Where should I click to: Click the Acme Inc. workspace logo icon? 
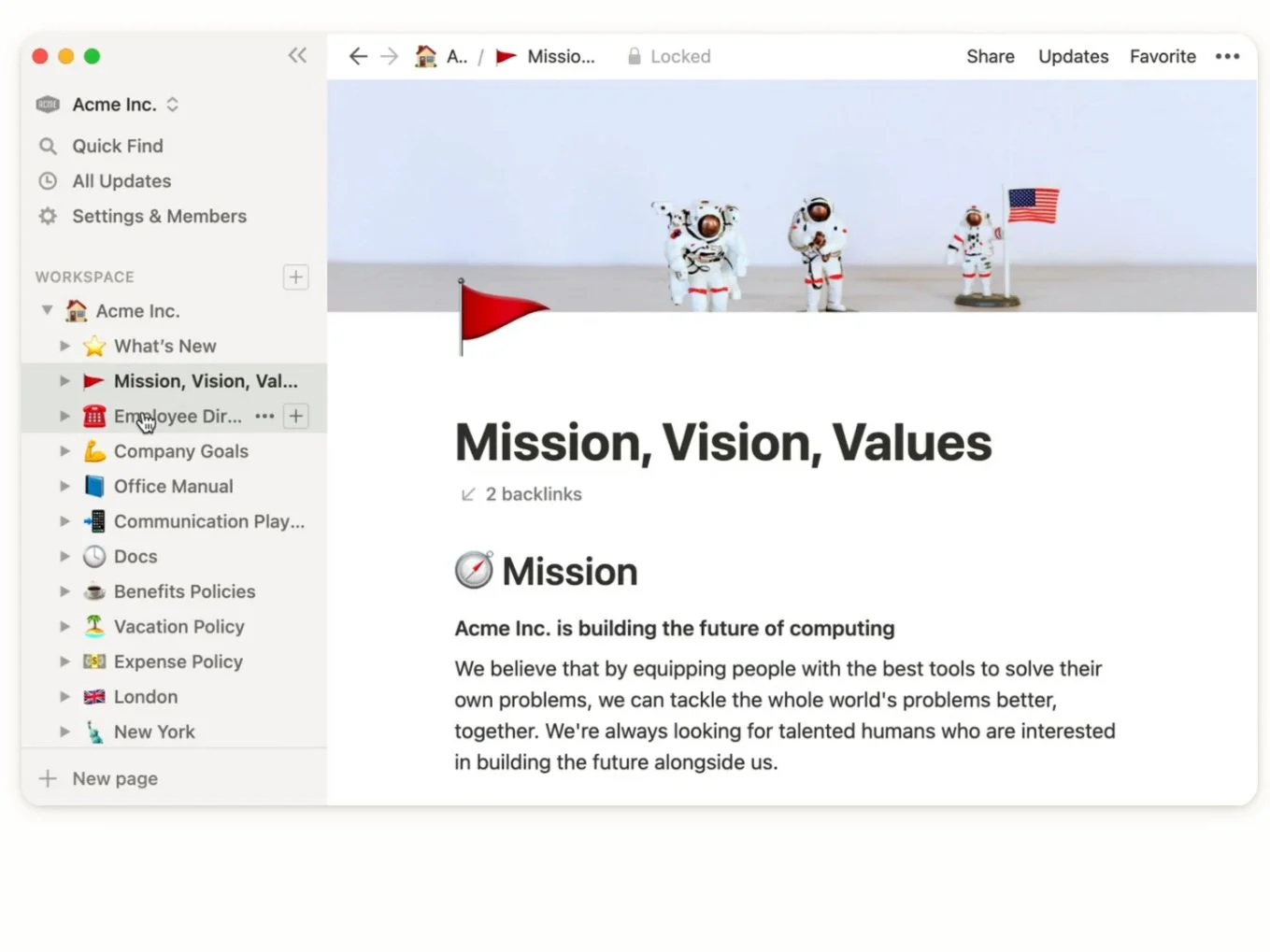coord(48,104)
